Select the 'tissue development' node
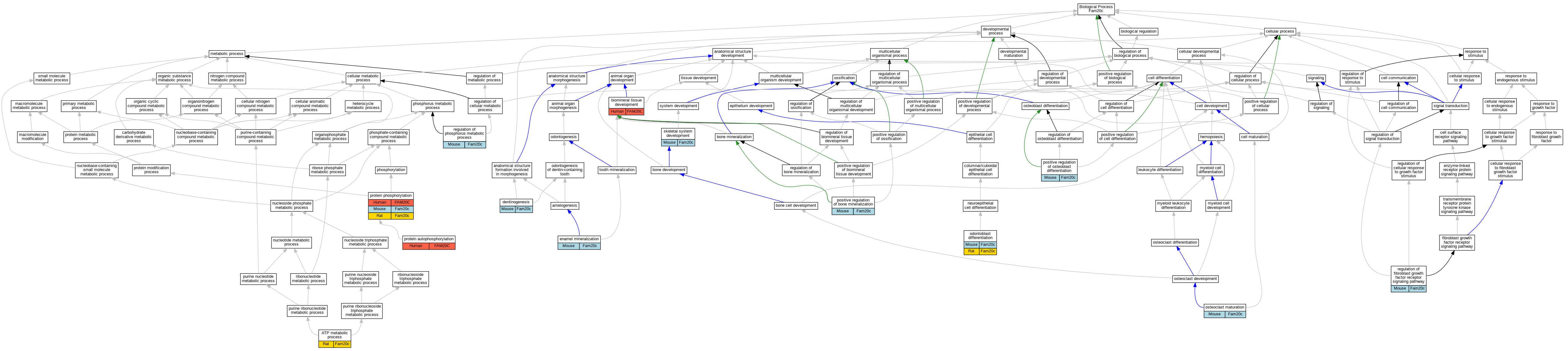Viewport: 1568px width, 351px height. [x=698, y=79]
